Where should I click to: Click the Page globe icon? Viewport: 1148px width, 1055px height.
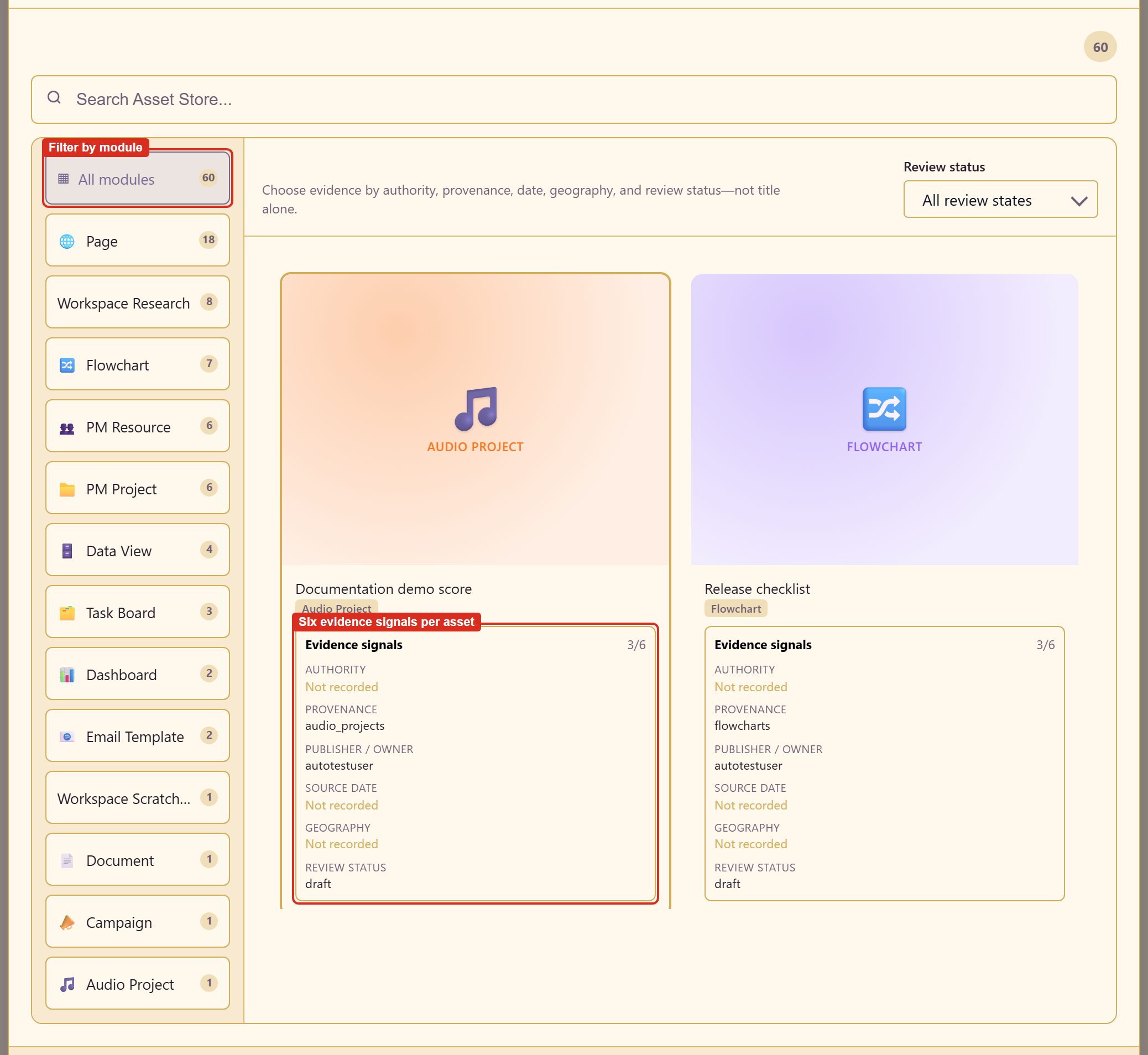pyautogui.click(x=67, y=241)
